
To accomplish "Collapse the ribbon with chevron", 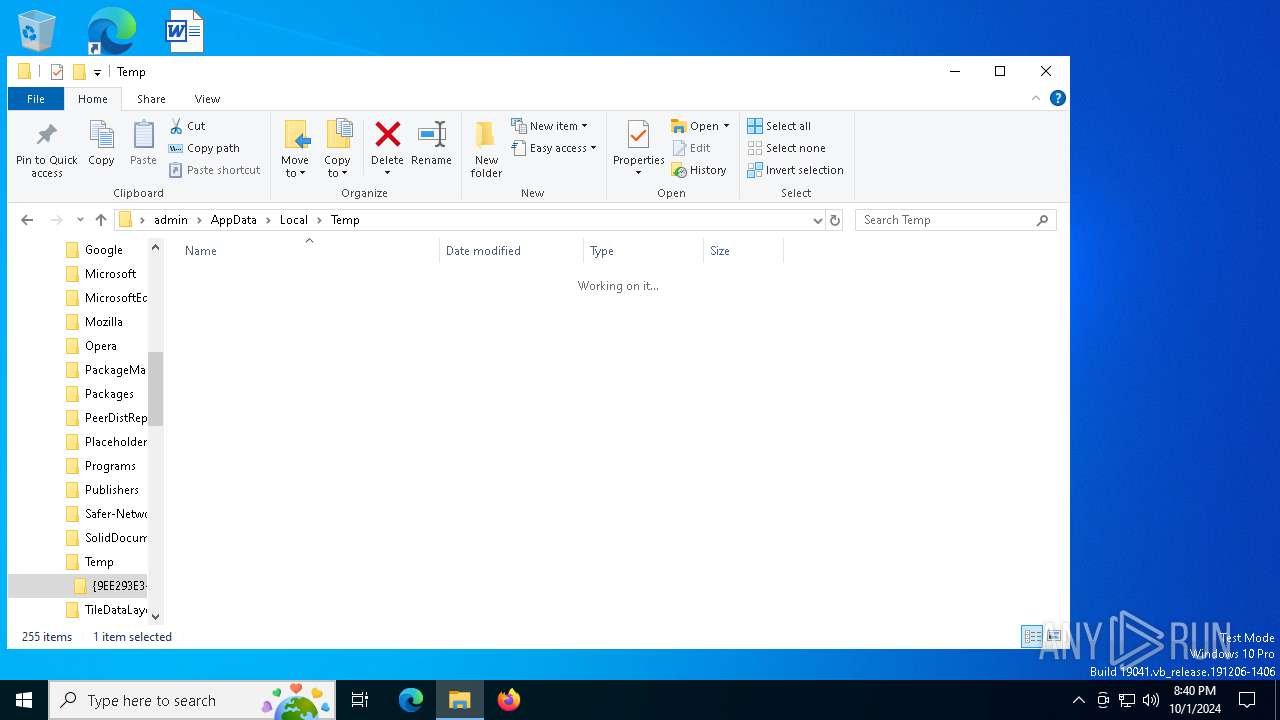I will pyautogui.click(x=1036, y=98).
